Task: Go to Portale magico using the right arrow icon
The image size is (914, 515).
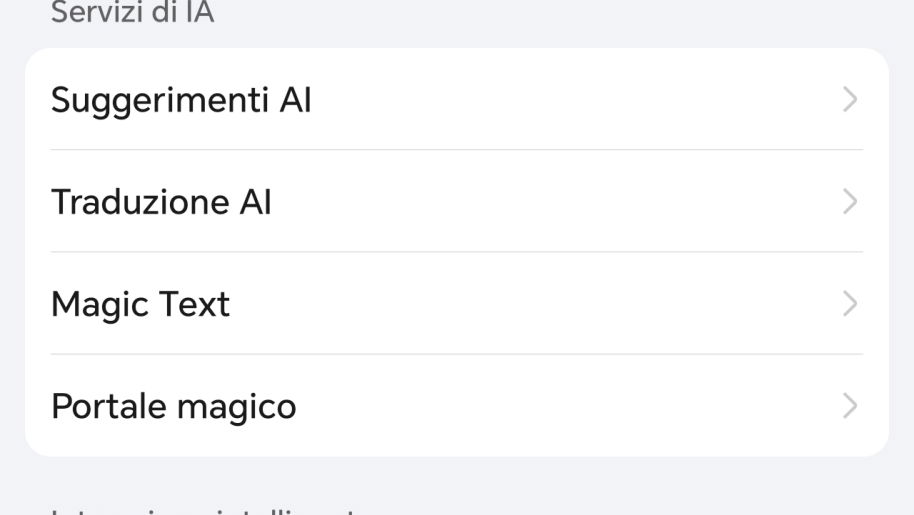Action: 850,405
